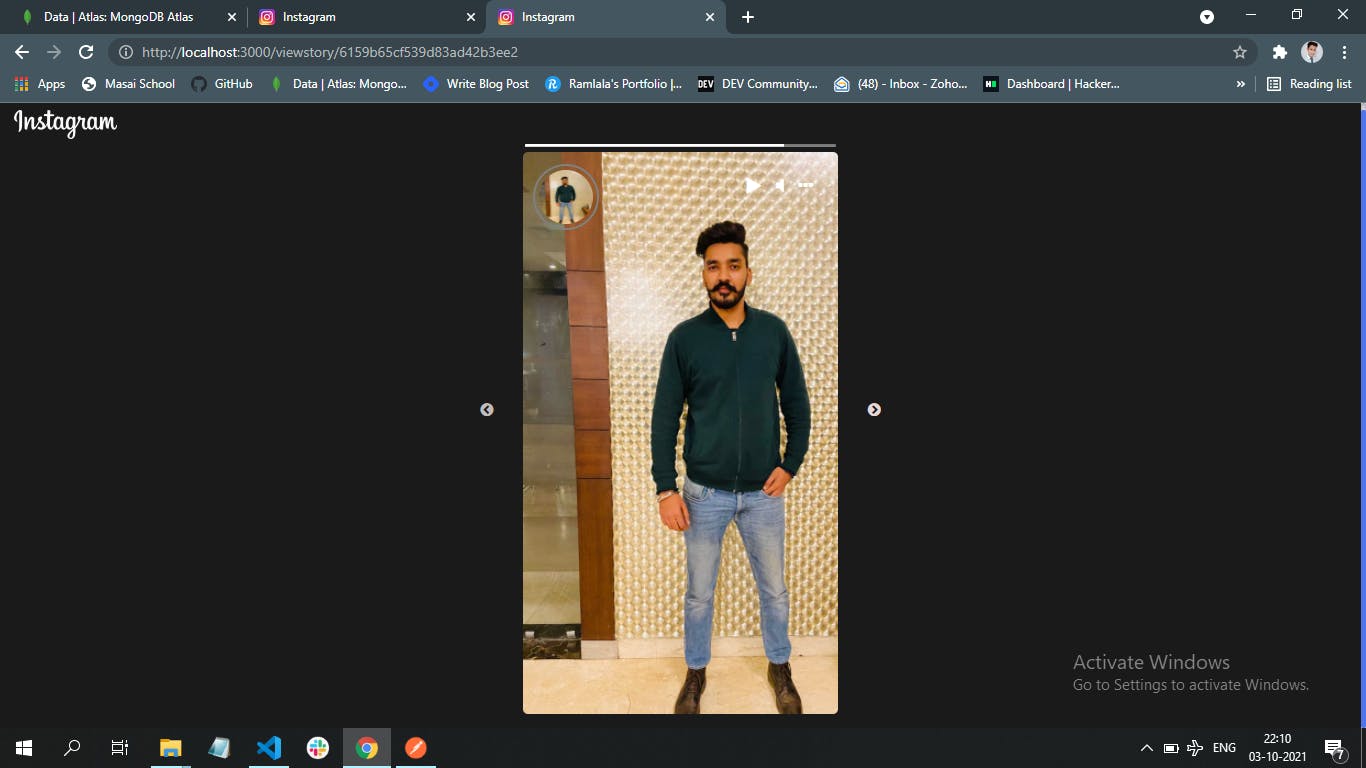1366x768 pixels.
Task: Open the DEV Community bookmark
Action: (x=757, y=84)
